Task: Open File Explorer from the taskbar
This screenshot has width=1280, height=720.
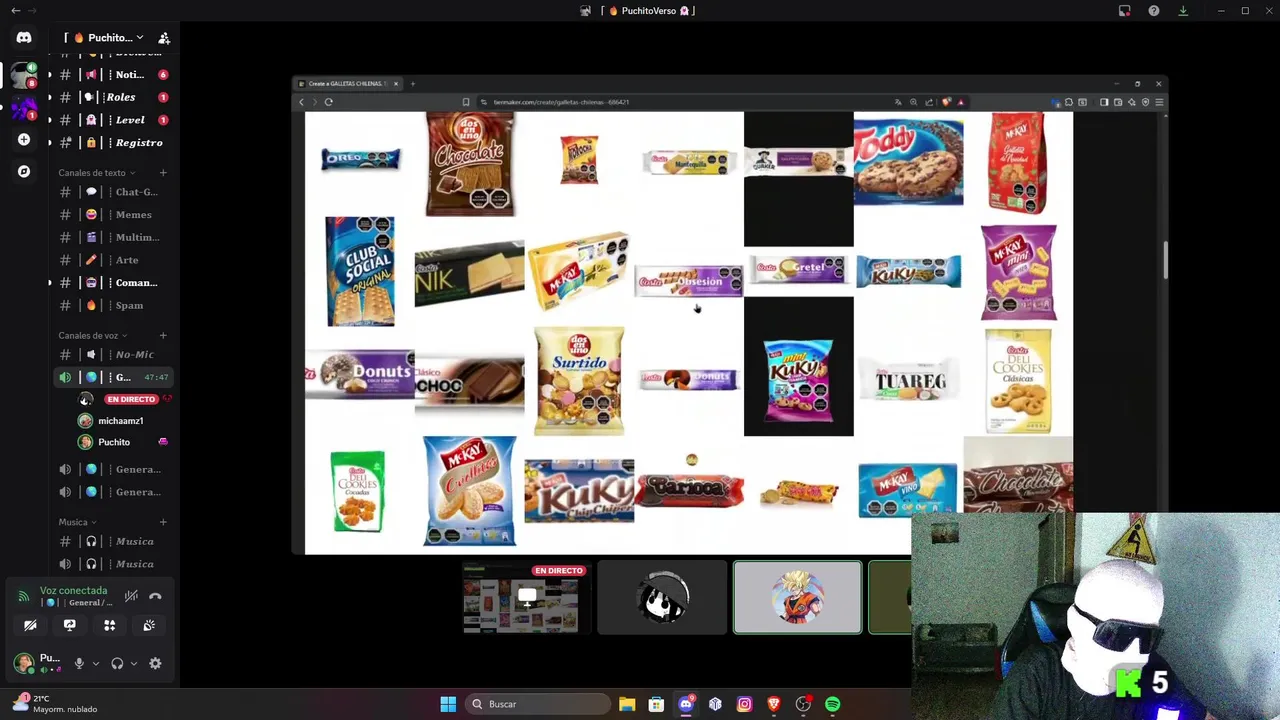Action: 627,704
